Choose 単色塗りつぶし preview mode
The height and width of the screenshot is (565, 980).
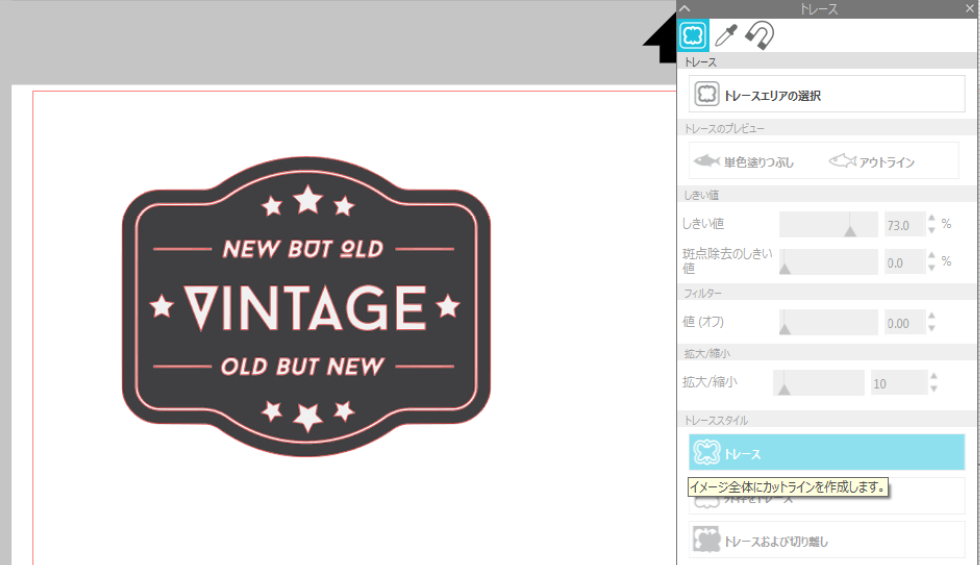(x=744, y=162)
